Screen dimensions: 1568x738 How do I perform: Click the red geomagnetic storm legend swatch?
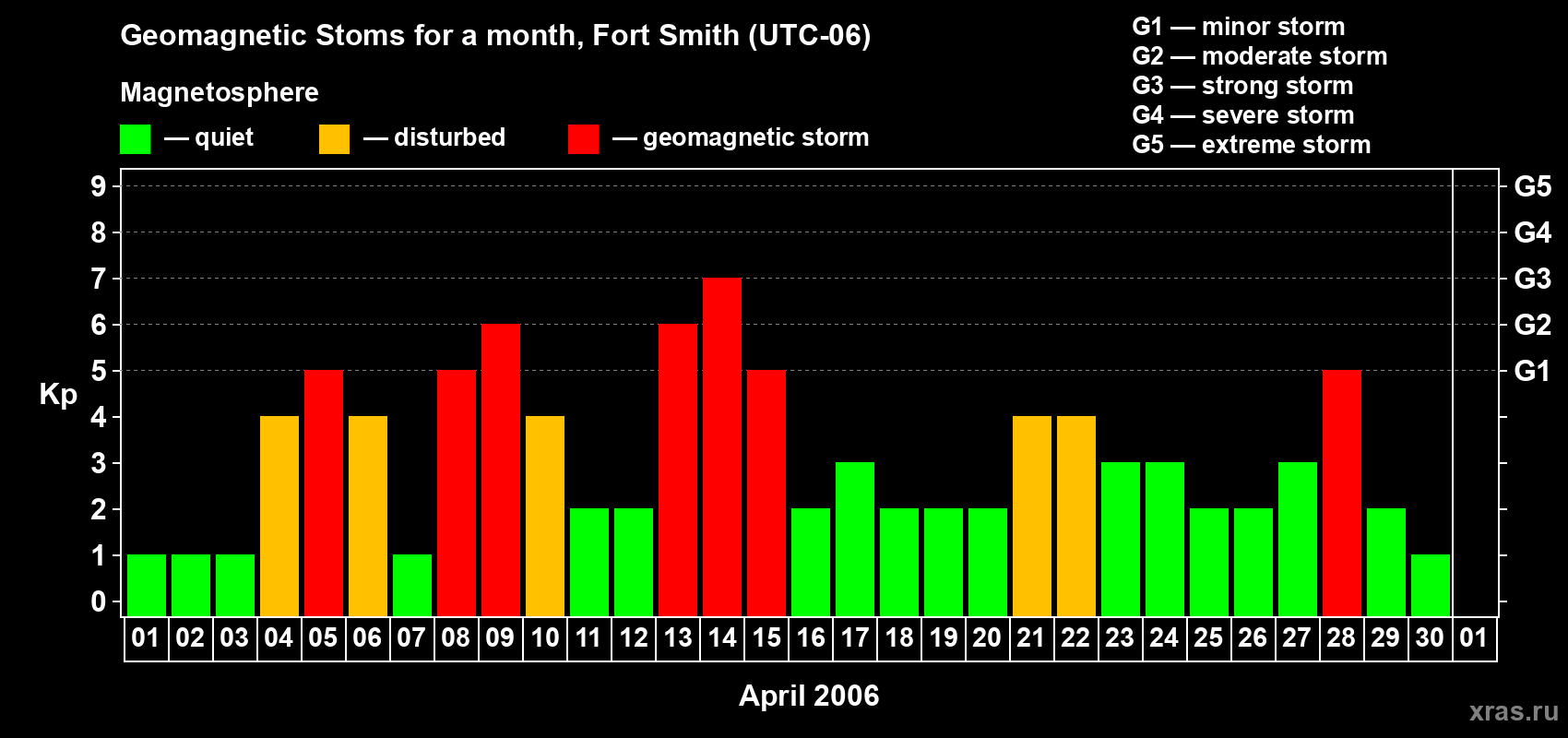coord(583,139)
